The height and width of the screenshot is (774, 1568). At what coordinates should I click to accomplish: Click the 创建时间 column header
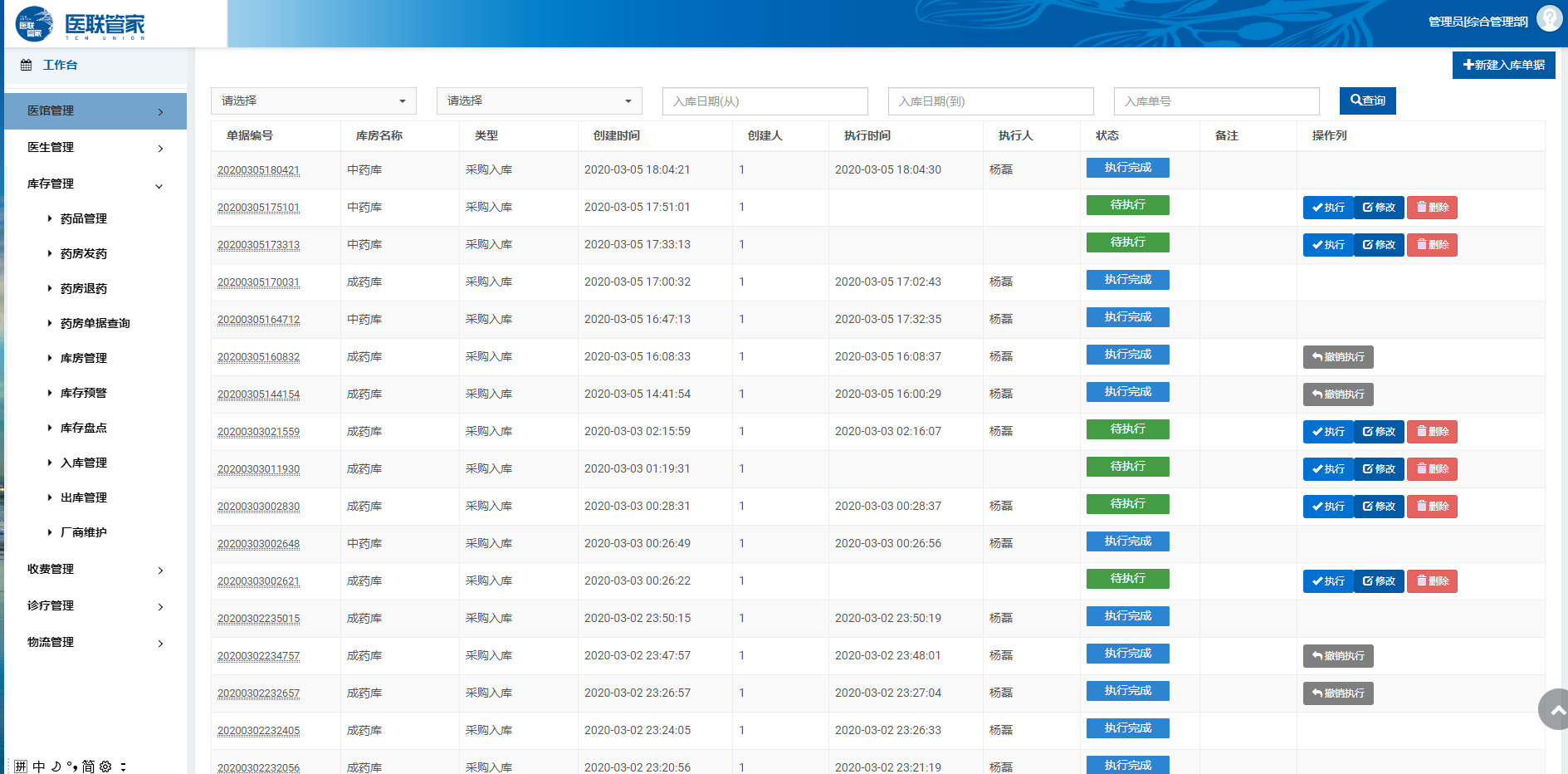pyautogui.click(x=617, y=135)
